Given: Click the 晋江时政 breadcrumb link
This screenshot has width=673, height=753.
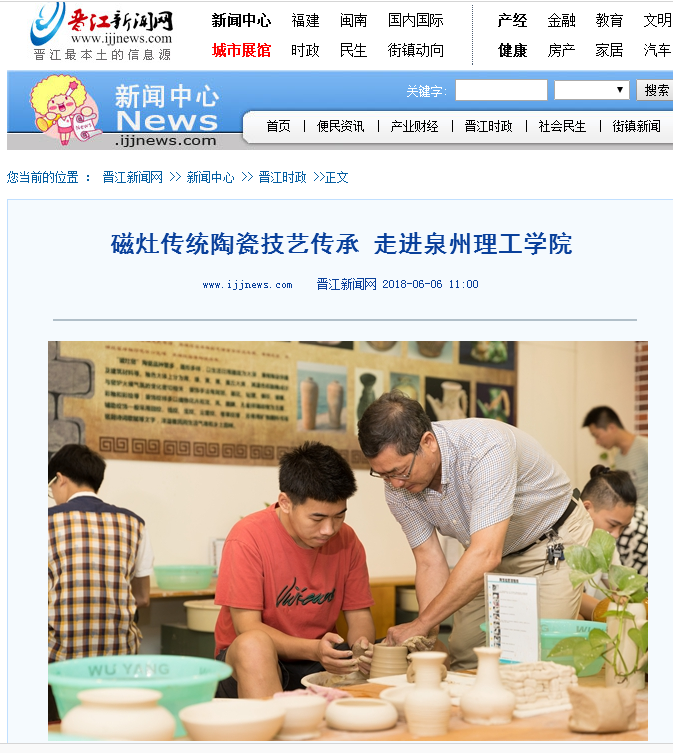Looking at the screenshot, I should [x=282, y=178].
